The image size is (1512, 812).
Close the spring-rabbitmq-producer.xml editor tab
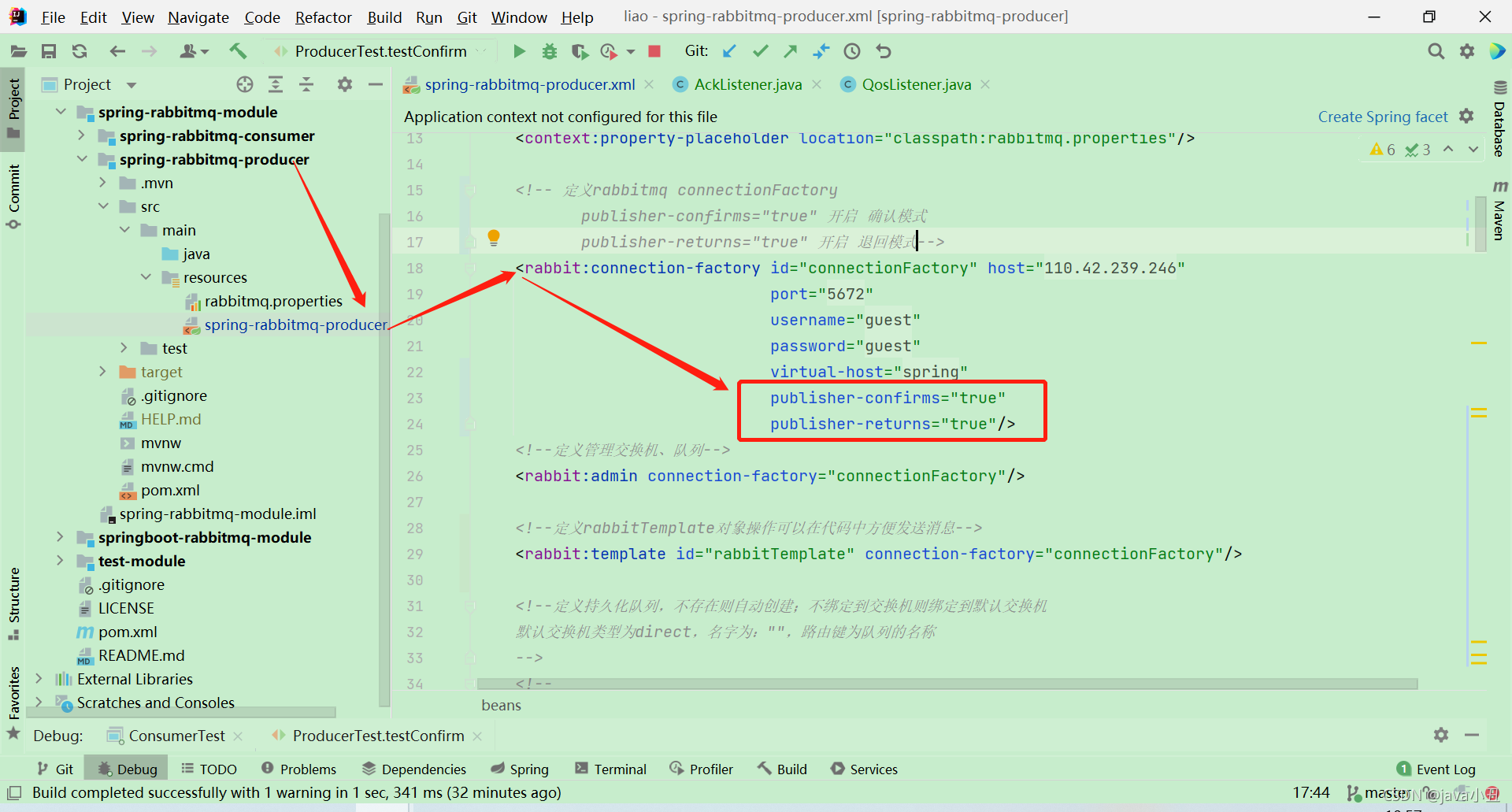click(x=649, y=84)
